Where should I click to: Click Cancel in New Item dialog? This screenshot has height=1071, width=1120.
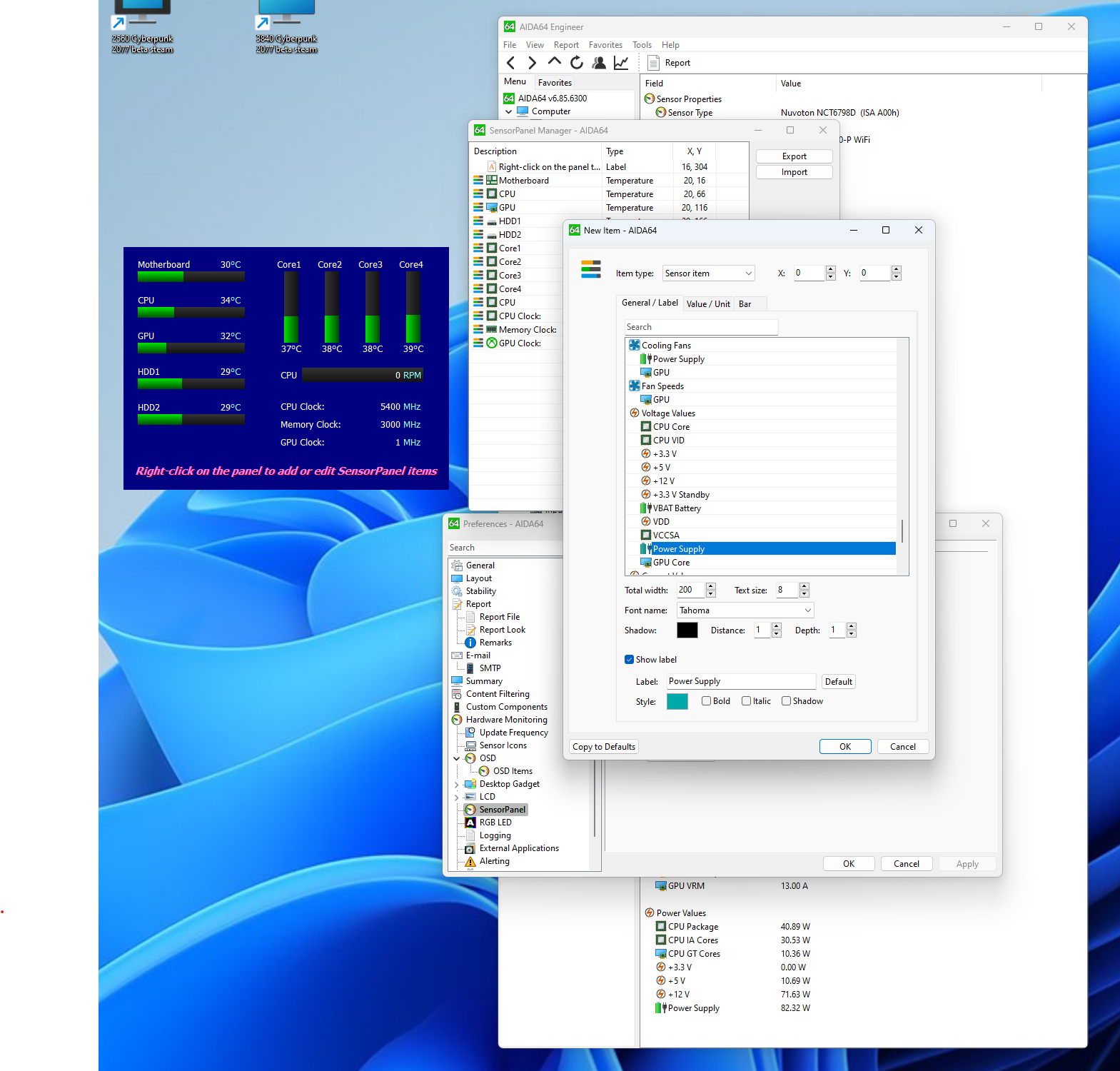902,747
